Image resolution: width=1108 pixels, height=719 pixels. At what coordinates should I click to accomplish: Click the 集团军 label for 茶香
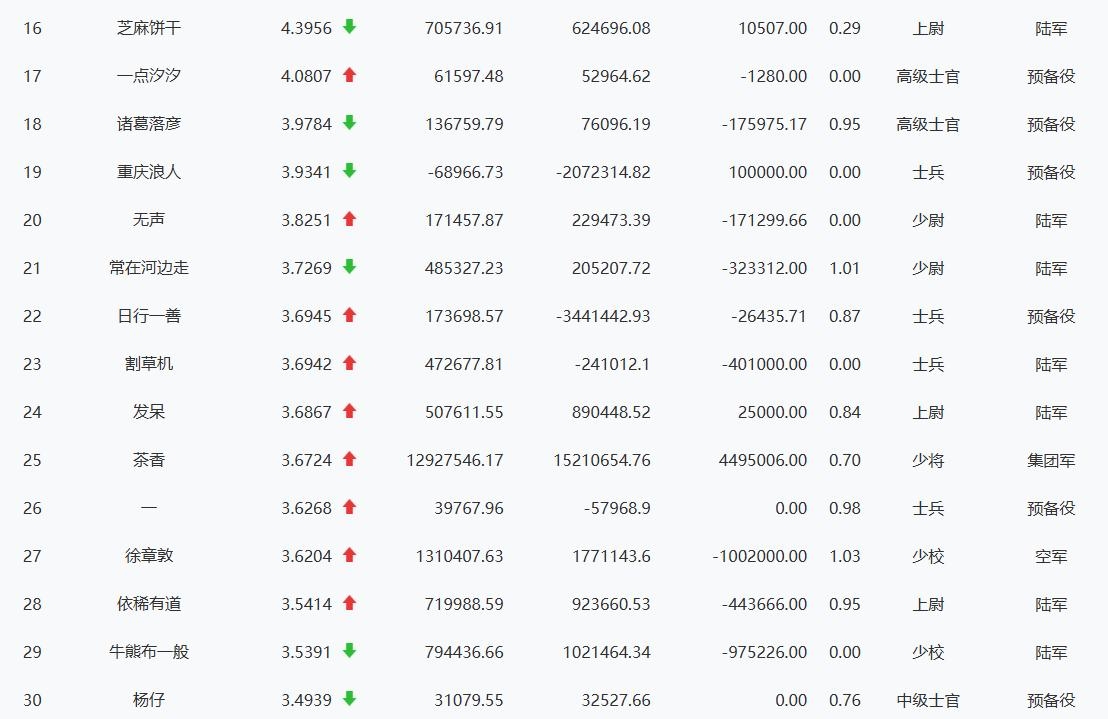1051,460
